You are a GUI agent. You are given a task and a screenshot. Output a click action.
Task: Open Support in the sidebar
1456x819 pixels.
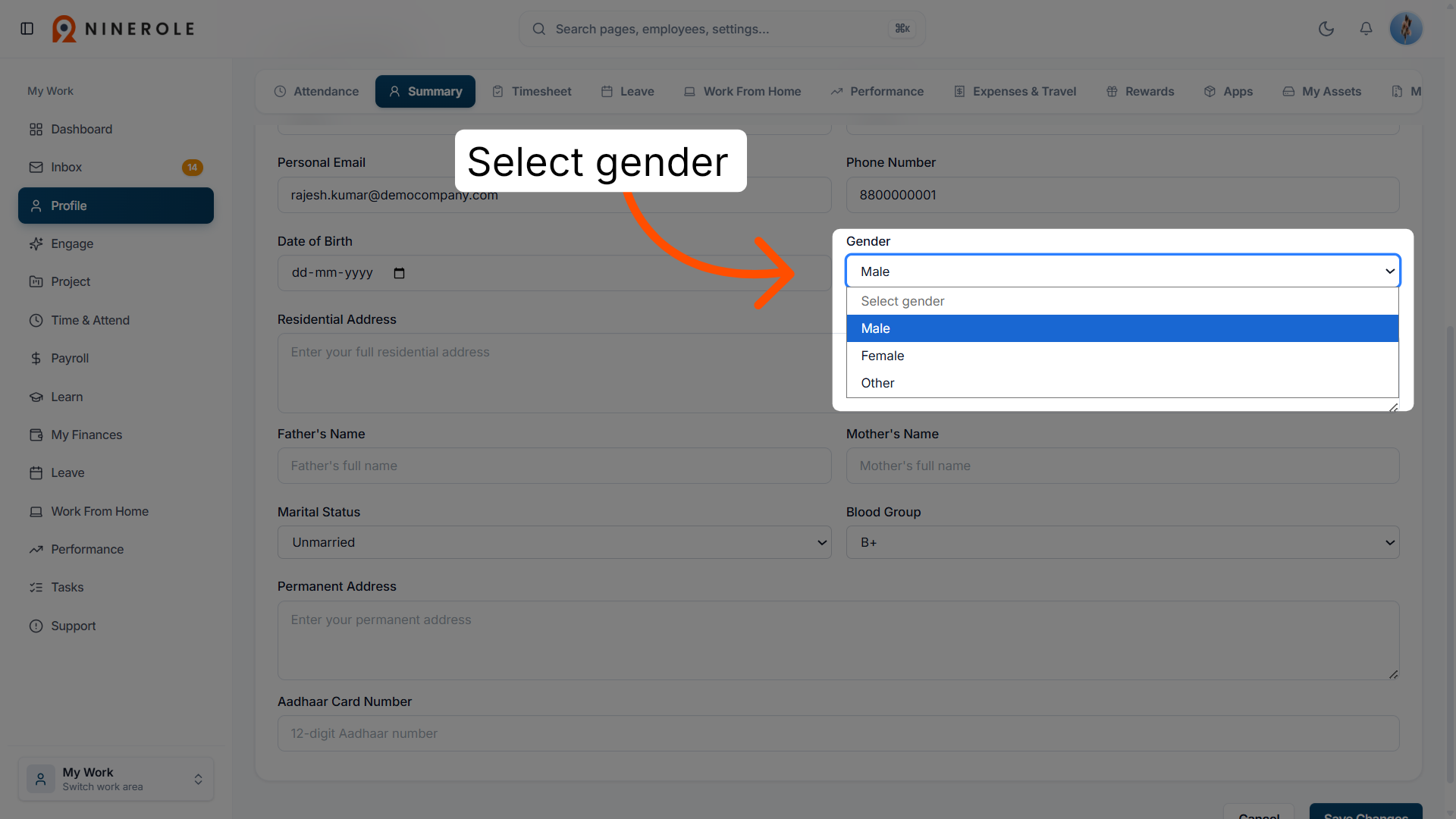tap(116, 626)
